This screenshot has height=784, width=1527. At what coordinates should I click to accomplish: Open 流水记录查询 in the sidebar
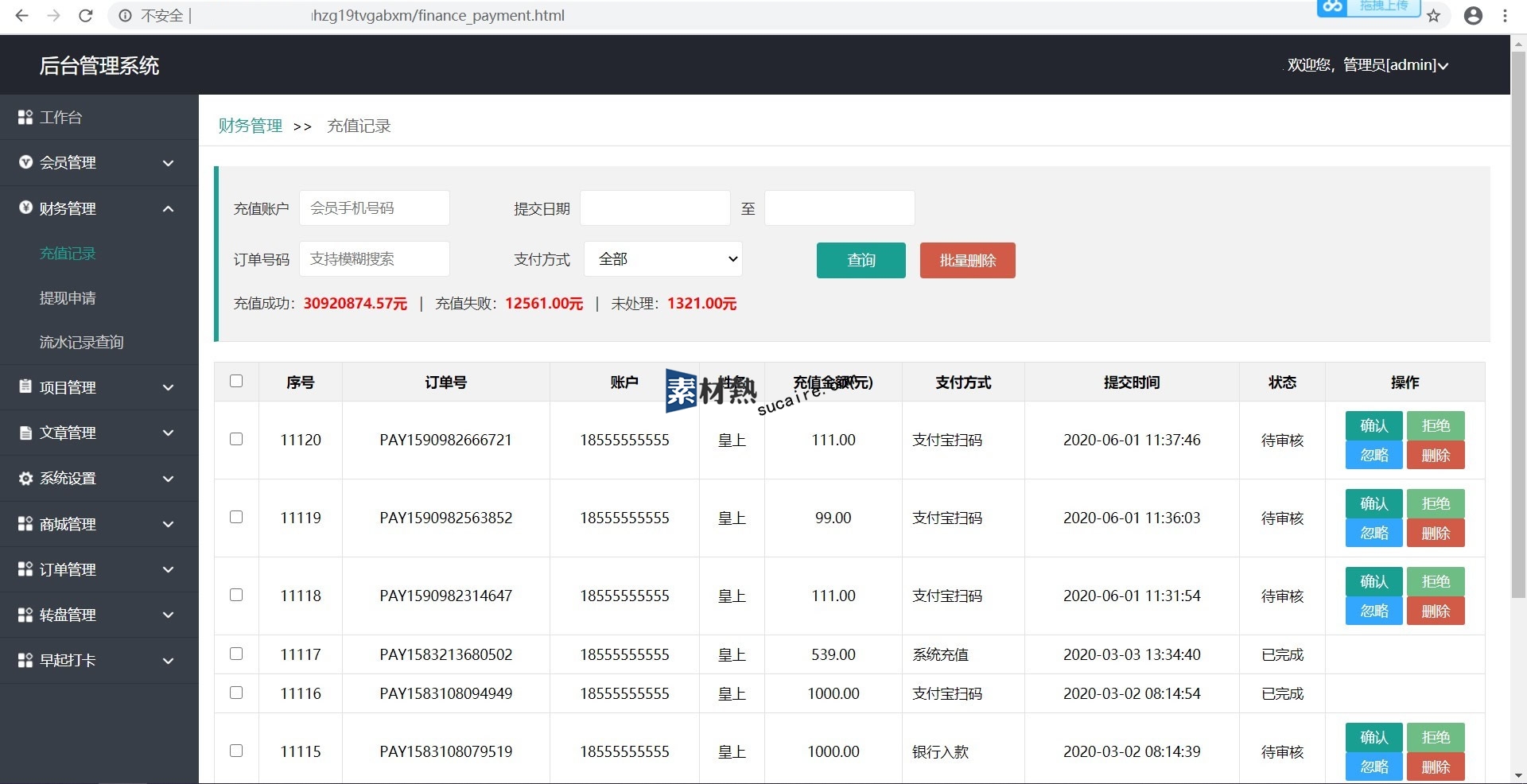click(82, 342)
